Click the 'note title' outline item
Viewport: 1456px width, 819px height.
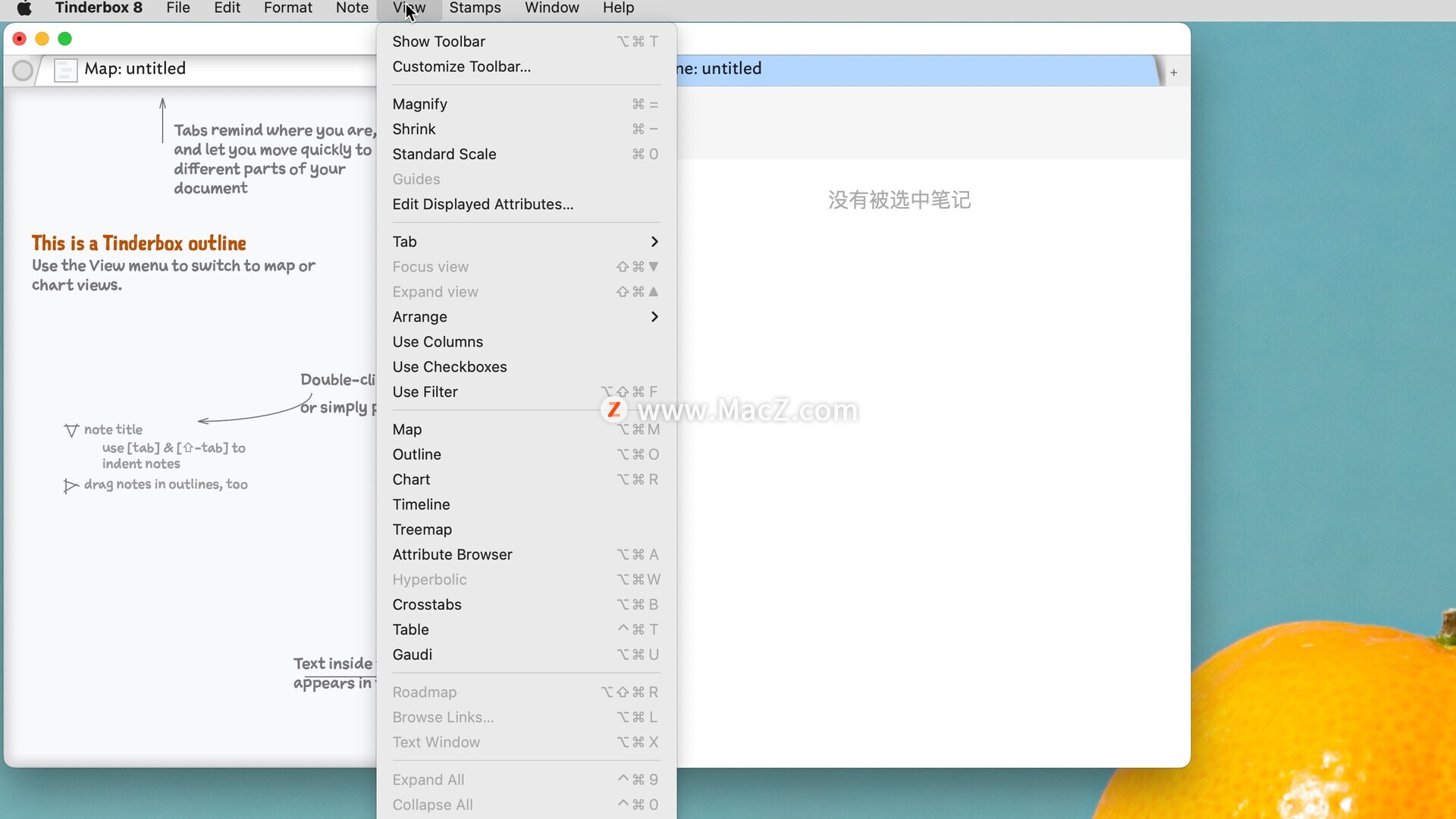[x=113, y=430]
